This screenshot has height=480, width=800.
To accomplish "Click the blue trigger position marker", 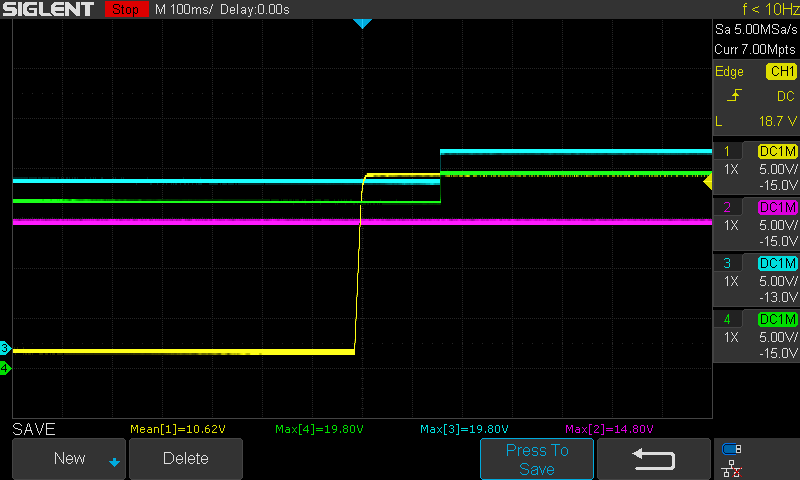I will coord(362,23).
